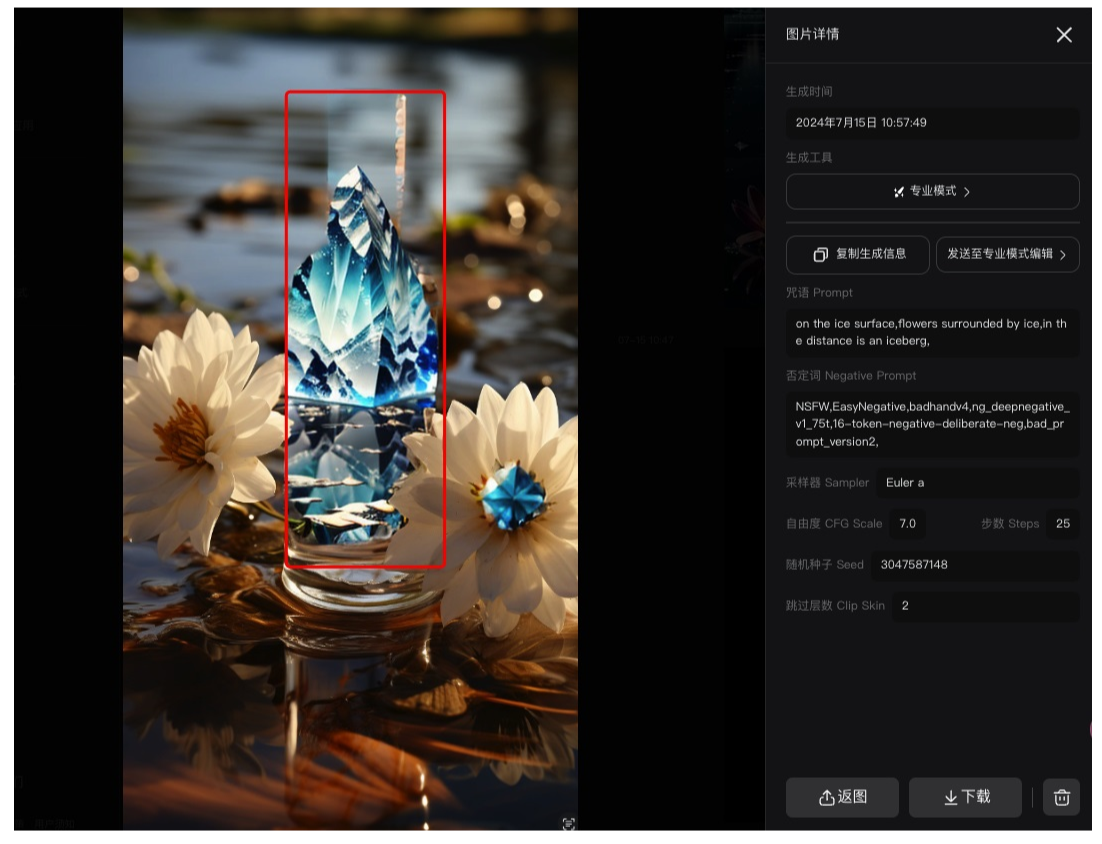Click the Steps value 25
Image resolution: width=1102 pixels, height=844 pixels.
tap(1062, 523)
